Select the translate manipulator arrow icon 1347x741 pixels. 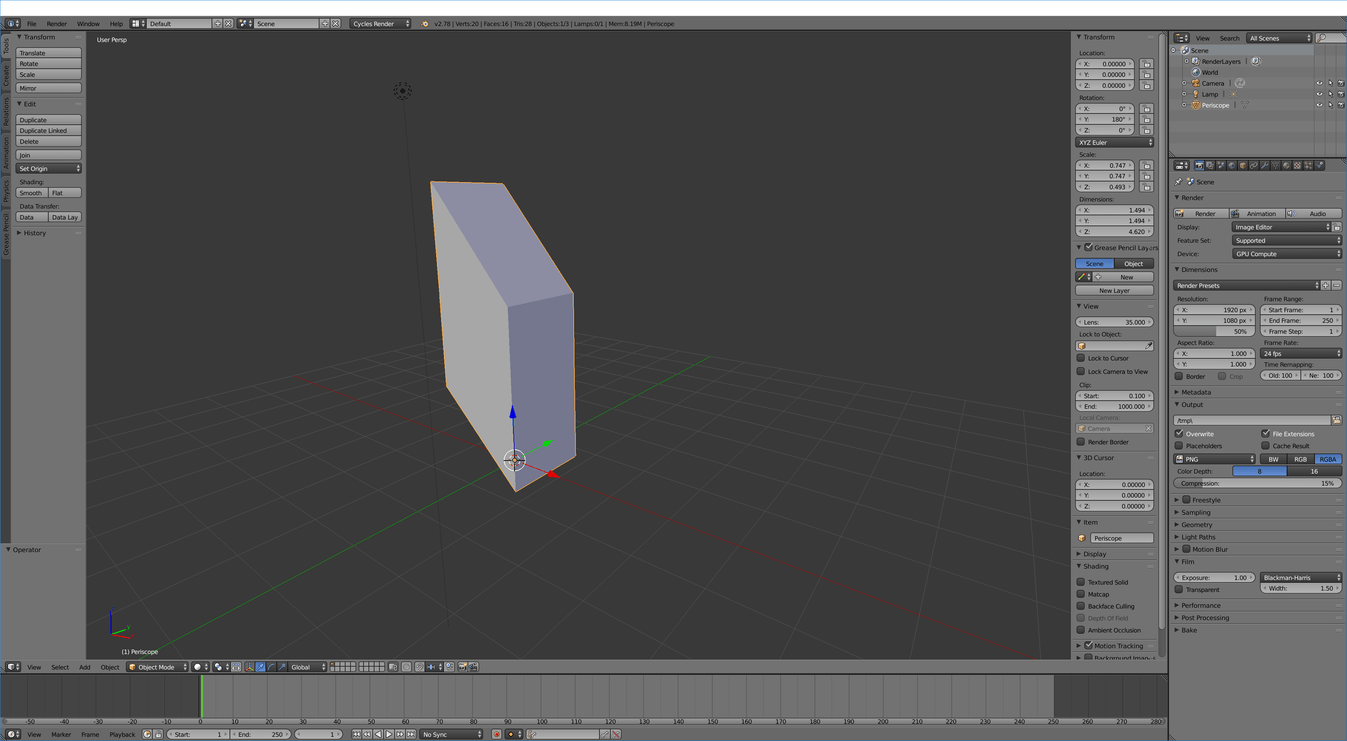click(260, 667)
